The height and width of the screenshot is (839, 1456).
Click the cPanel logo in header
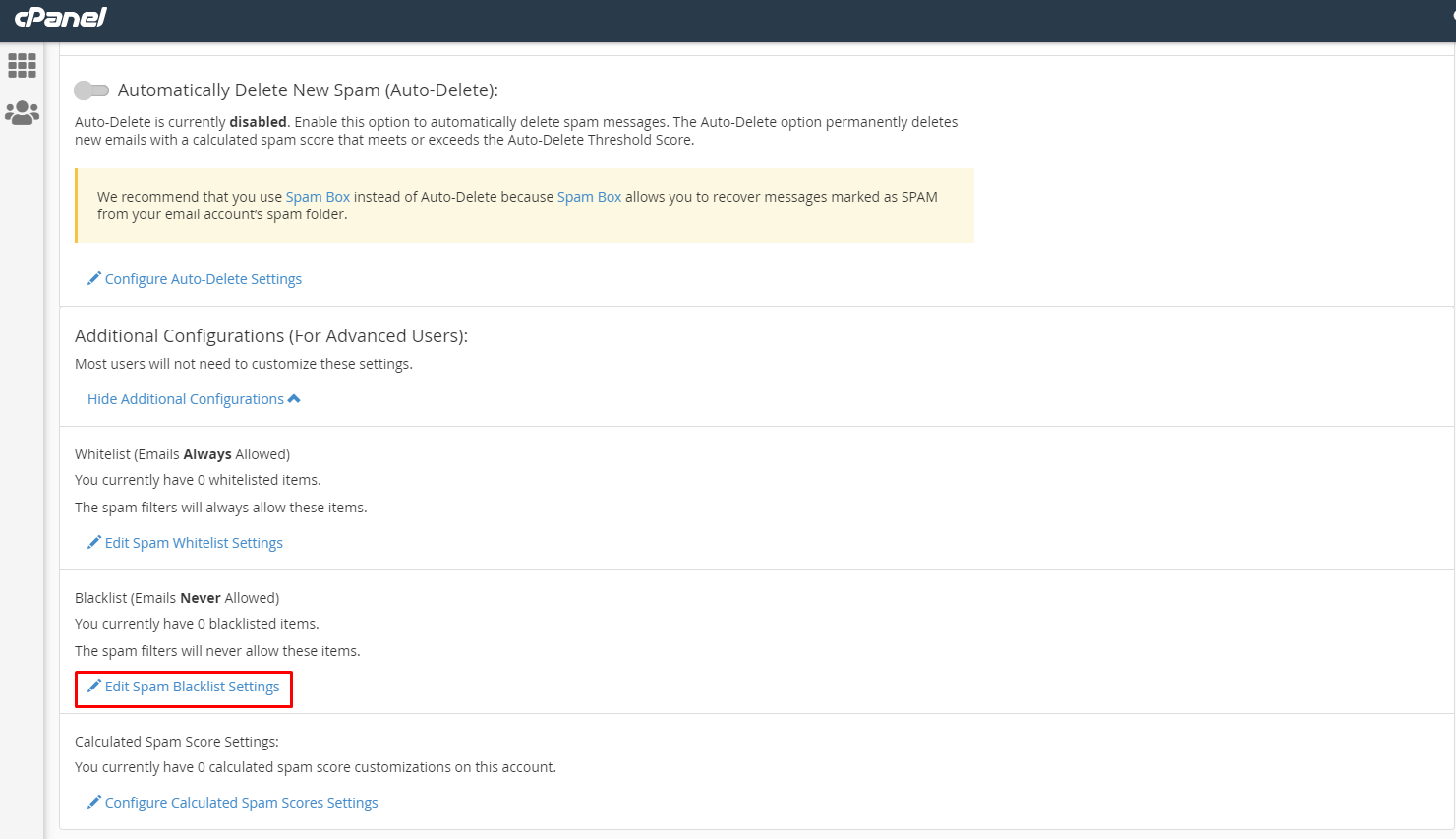coord(60,17)
